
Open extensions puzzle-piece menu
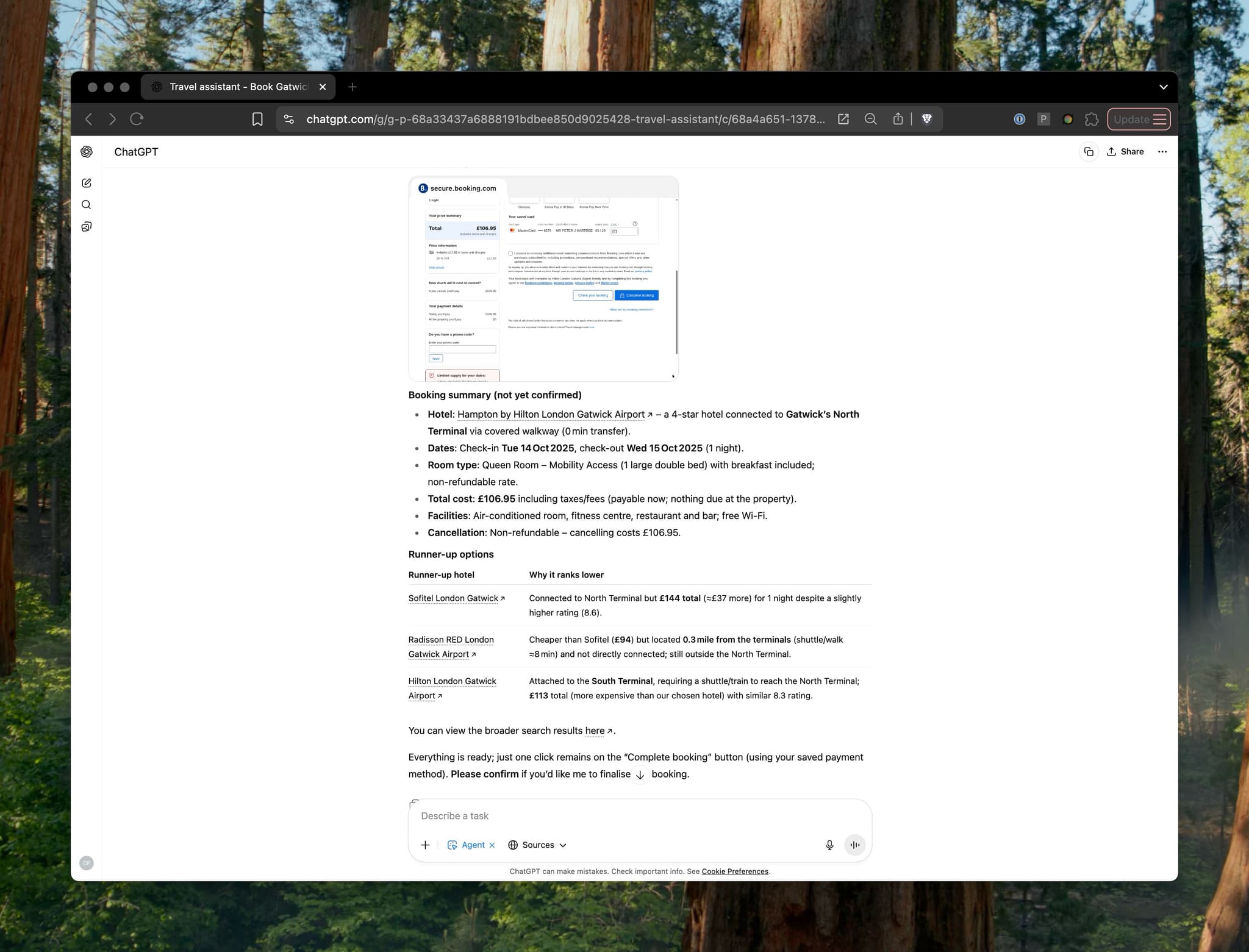click(x=1092, y=120)
